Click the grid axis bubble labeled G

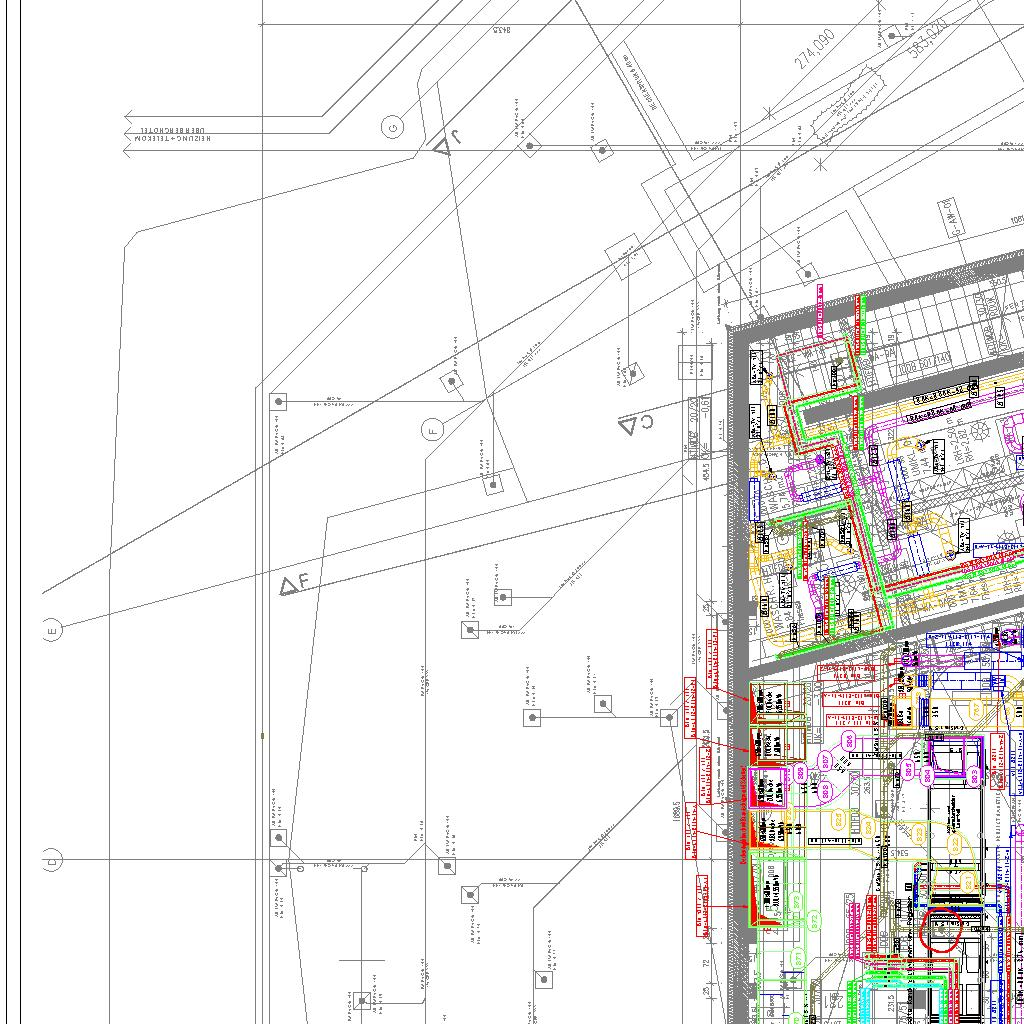[393, 127]
